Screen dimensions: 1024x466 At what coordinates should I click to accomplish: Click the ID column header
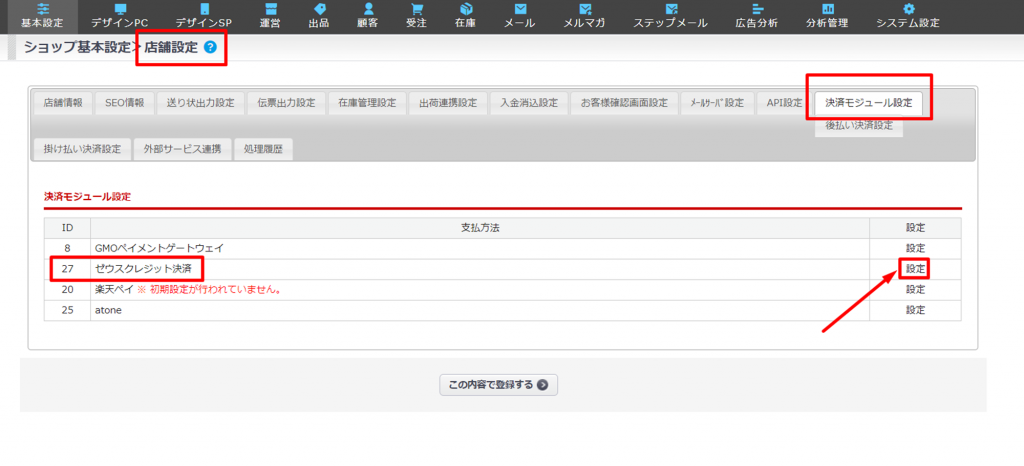point(67,228)
